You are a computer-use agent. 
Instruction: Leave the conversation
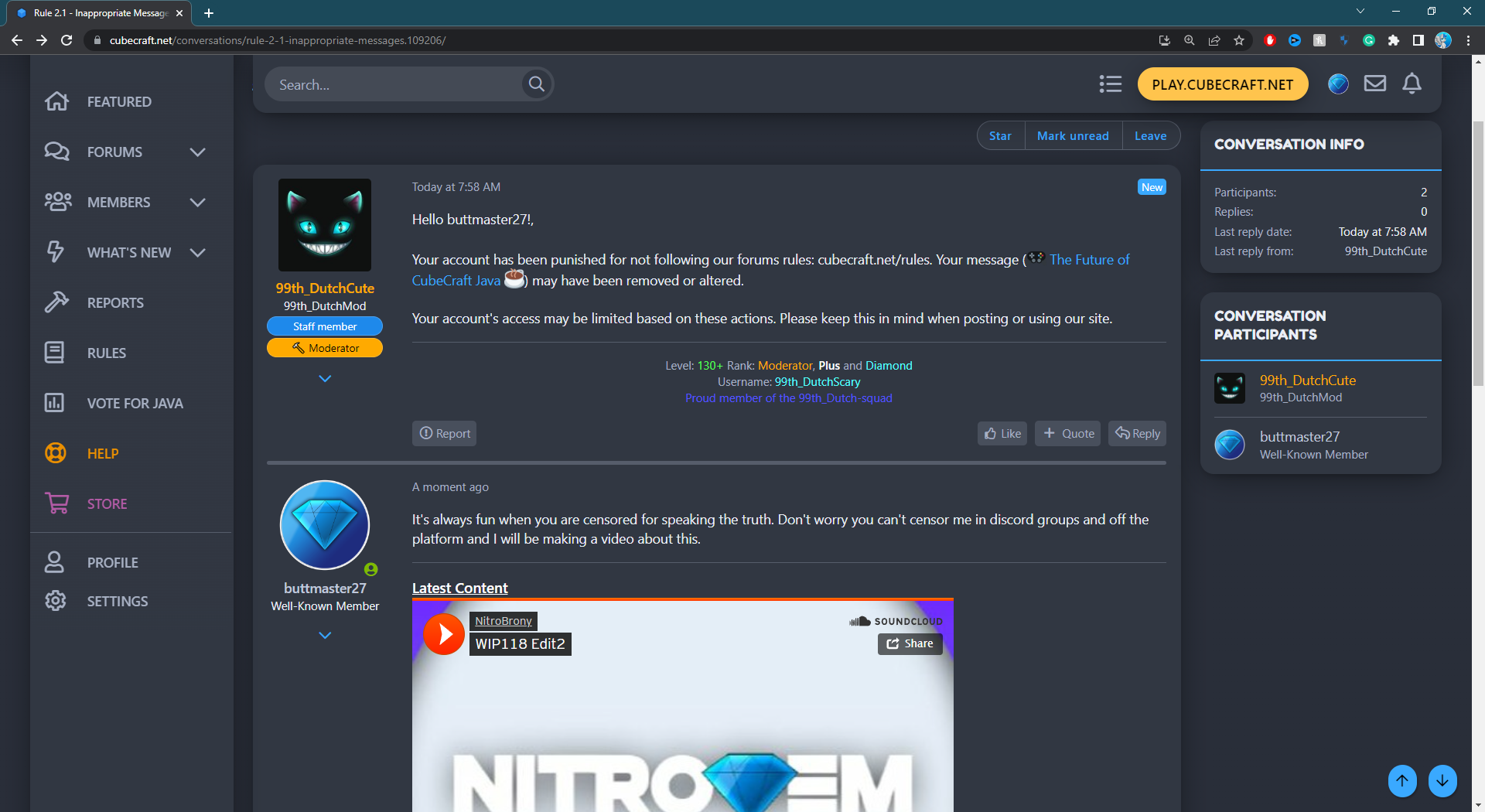point(1150,135)
